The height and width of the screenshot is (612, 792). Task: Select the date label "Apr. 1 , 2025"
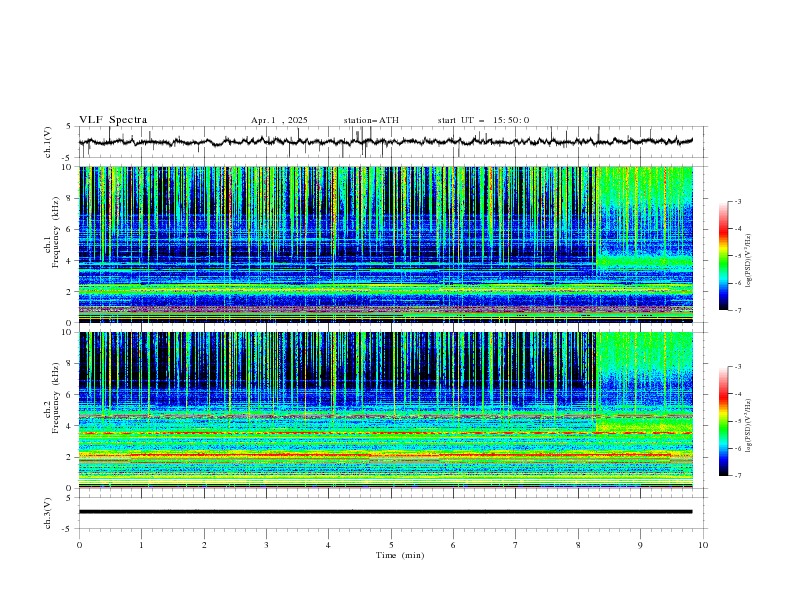(x=279, y=120)
